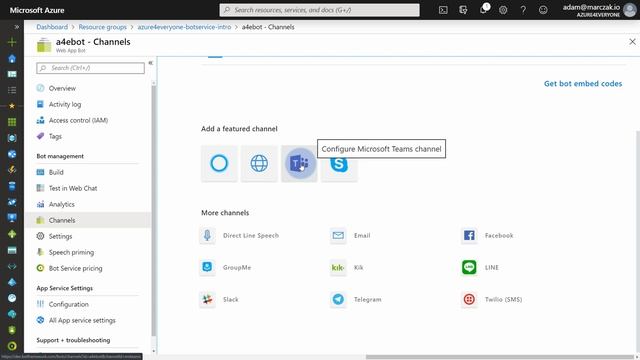Collapse the resource menu panel

[x=151, y=63]
